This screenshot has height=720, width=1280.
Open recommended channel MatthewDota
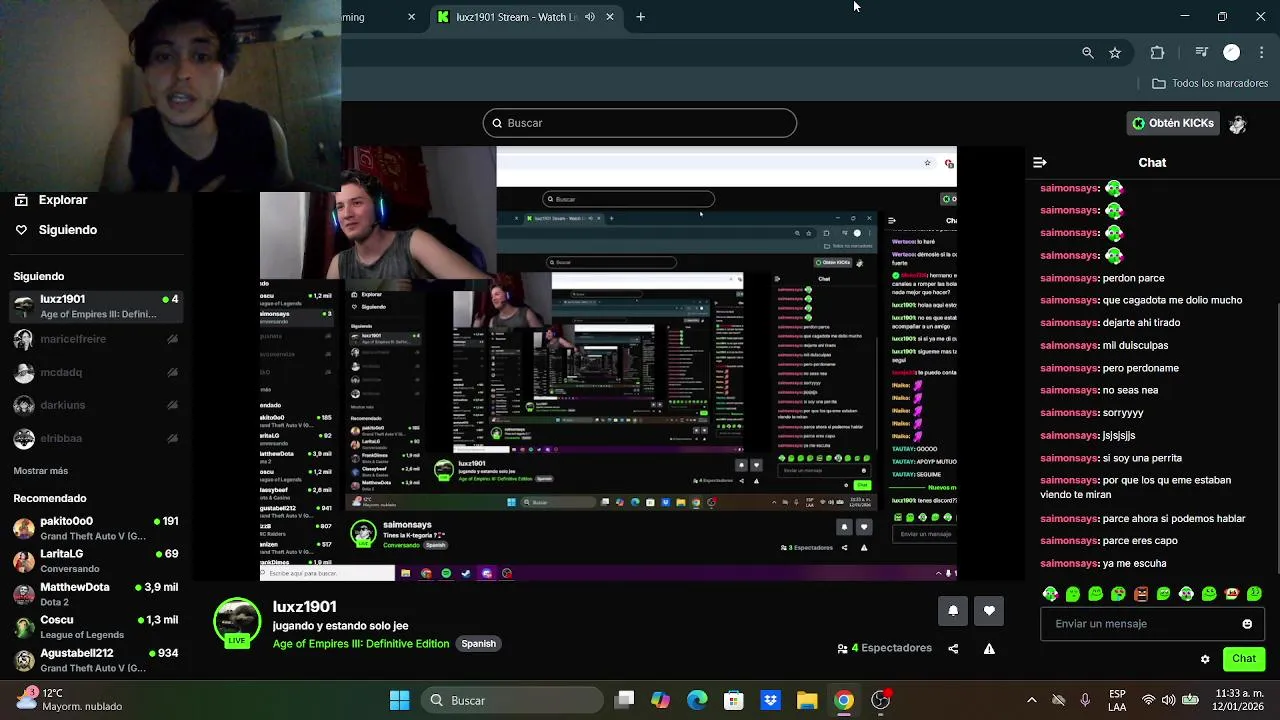click(x=96, y=594)
